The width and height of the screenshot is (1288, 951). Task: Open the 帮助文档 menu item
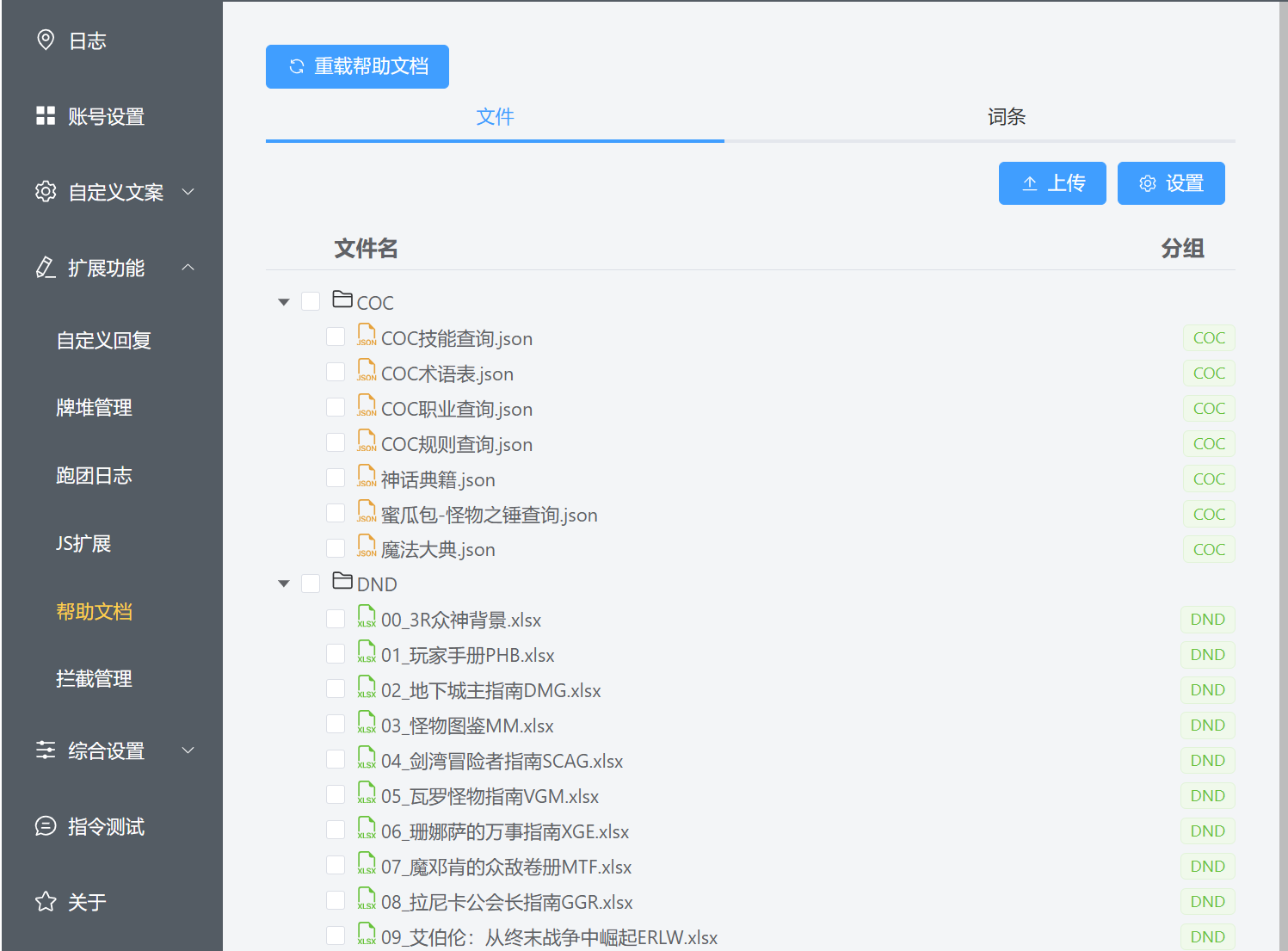click(94, 611)
